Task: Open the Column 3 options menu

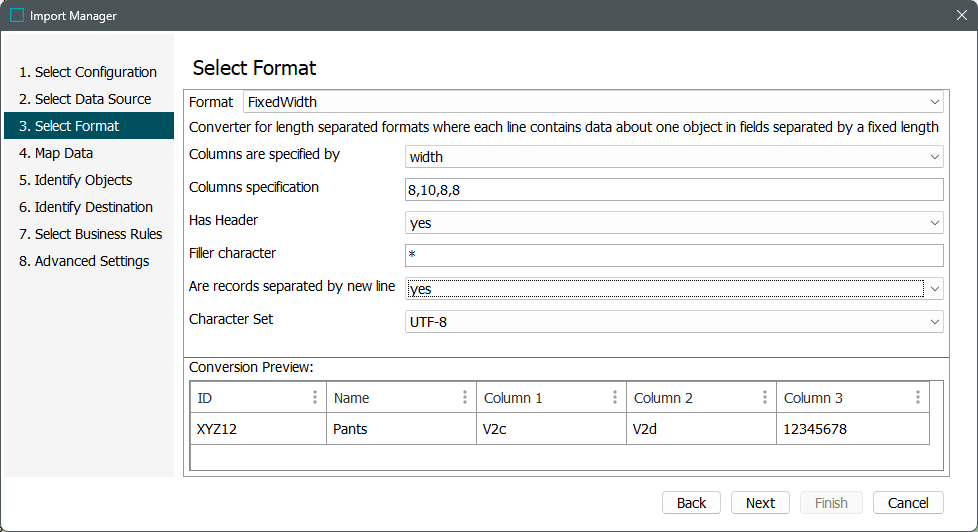Action: (918, 397)
